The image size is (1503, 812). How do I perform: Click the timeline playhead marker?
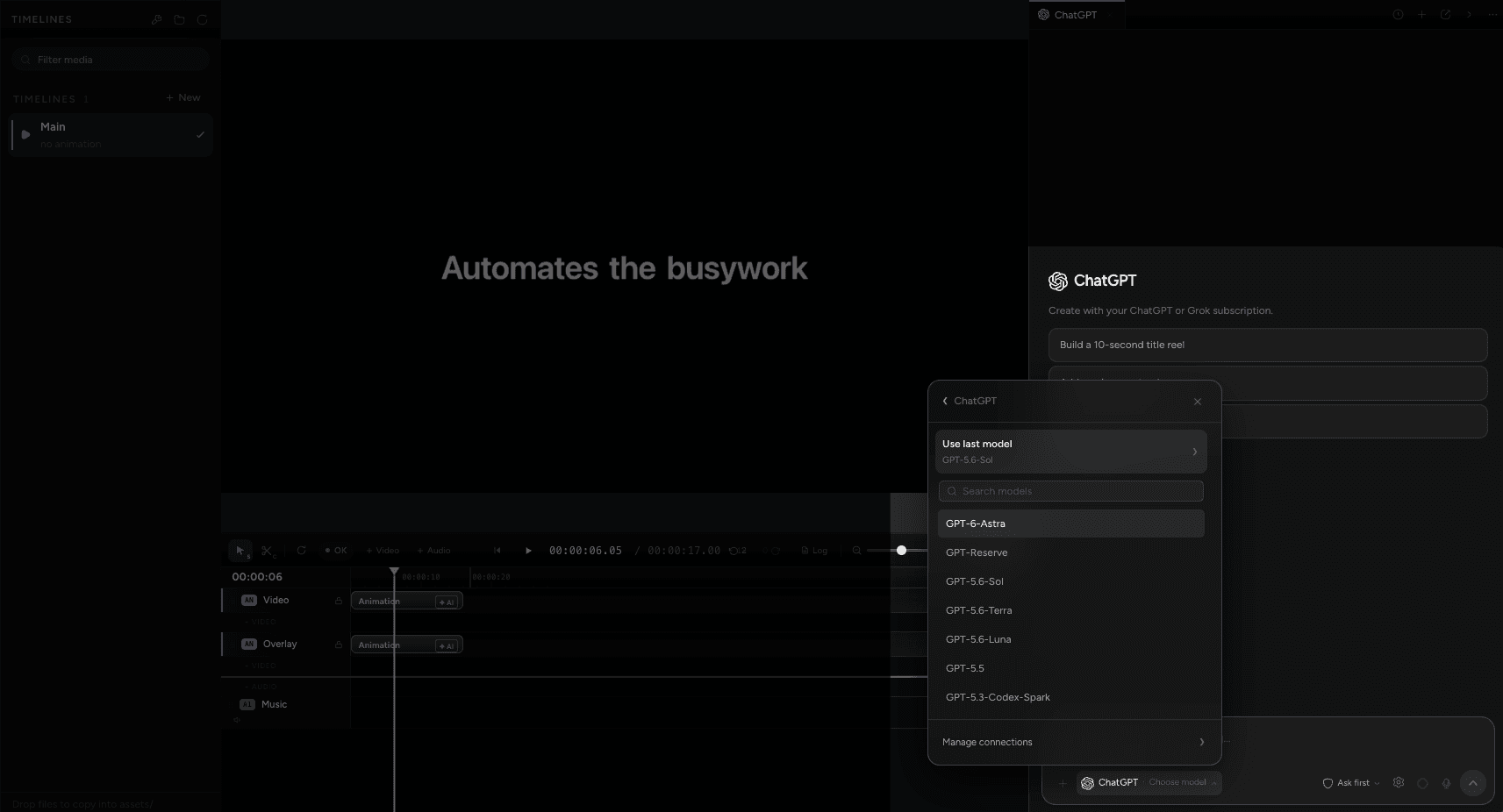click(x=394, y=572)
